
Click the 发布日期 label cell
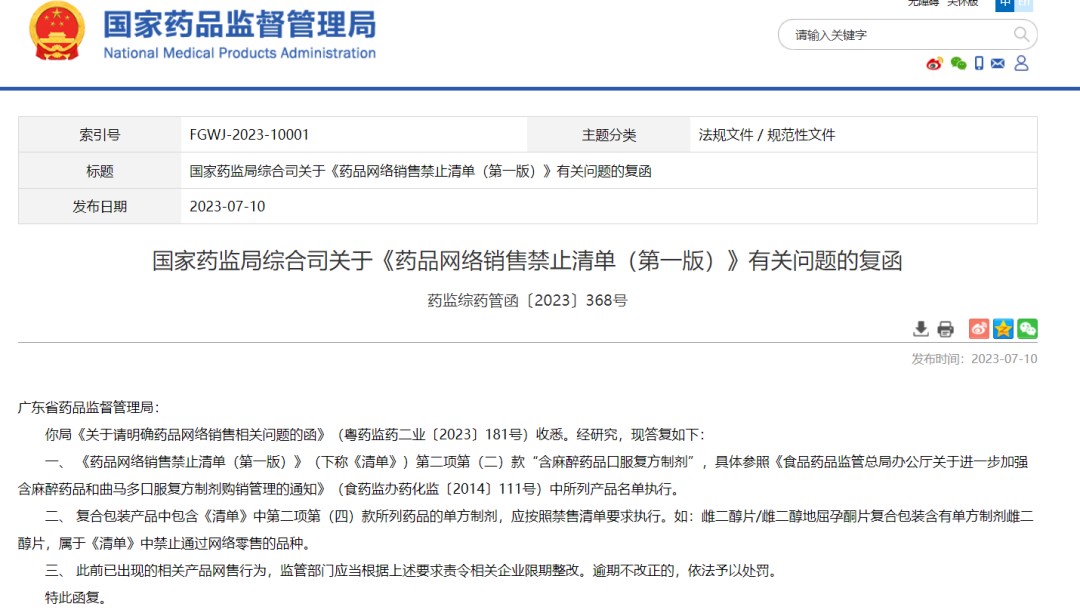click(x=100, y=207)
